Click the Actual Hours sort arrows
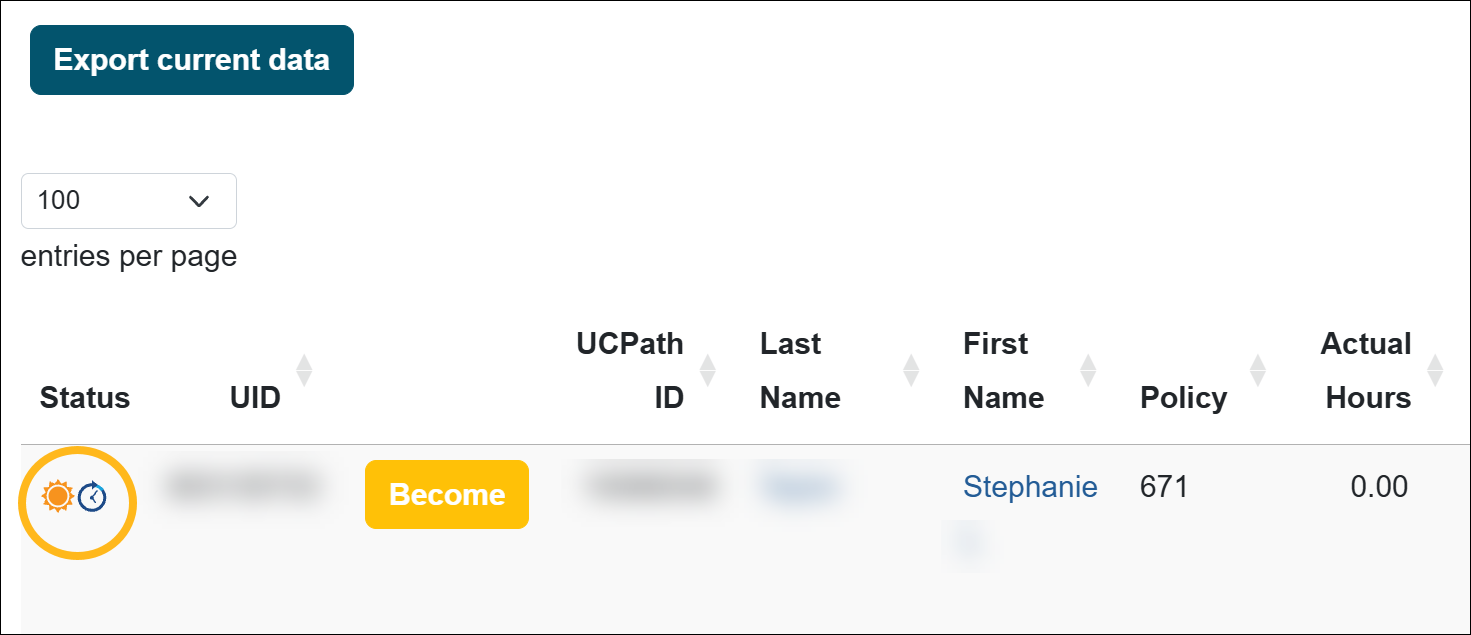 coord(1435,370)
